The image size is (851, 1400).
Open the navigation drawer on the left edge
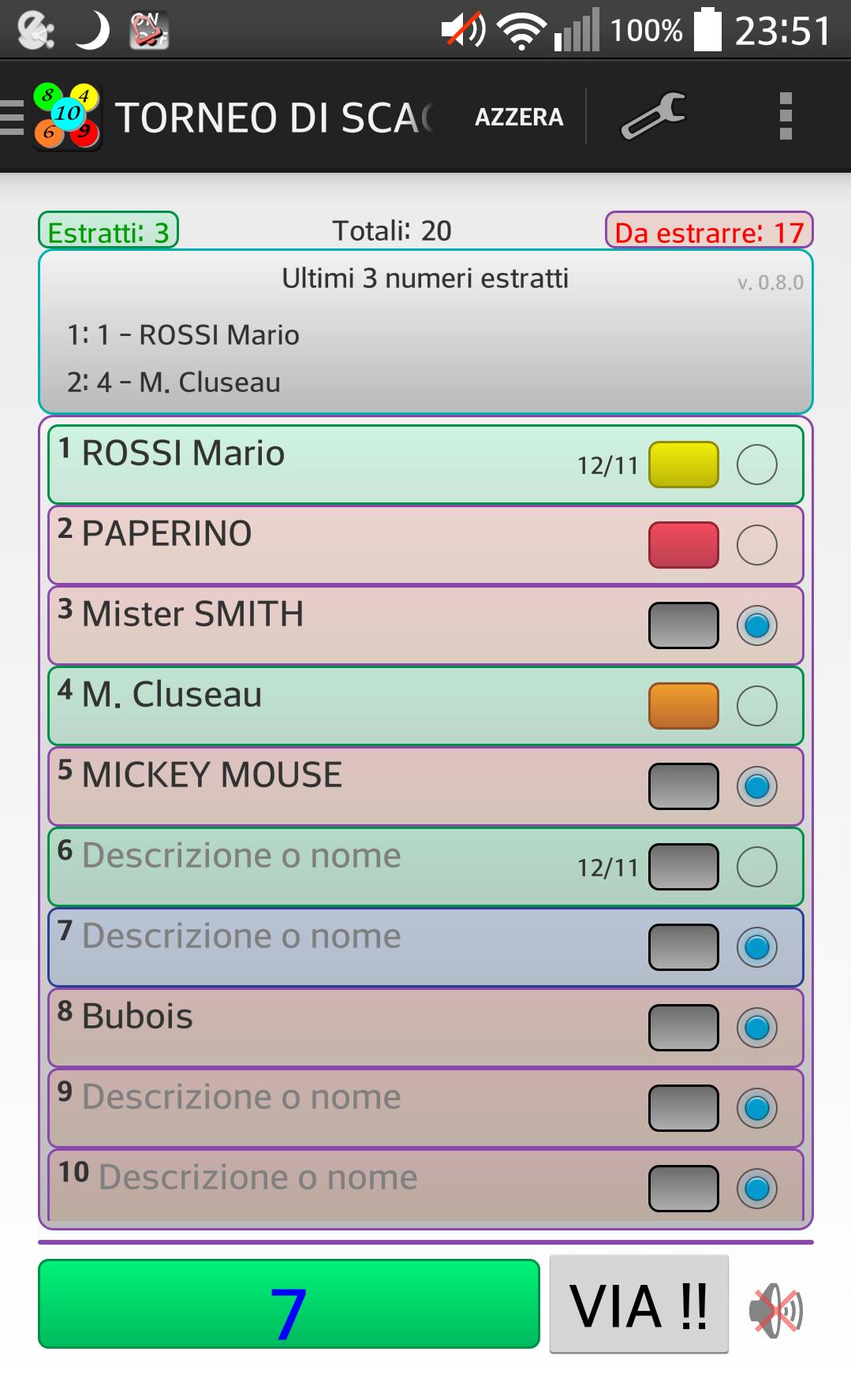[10, 116]
